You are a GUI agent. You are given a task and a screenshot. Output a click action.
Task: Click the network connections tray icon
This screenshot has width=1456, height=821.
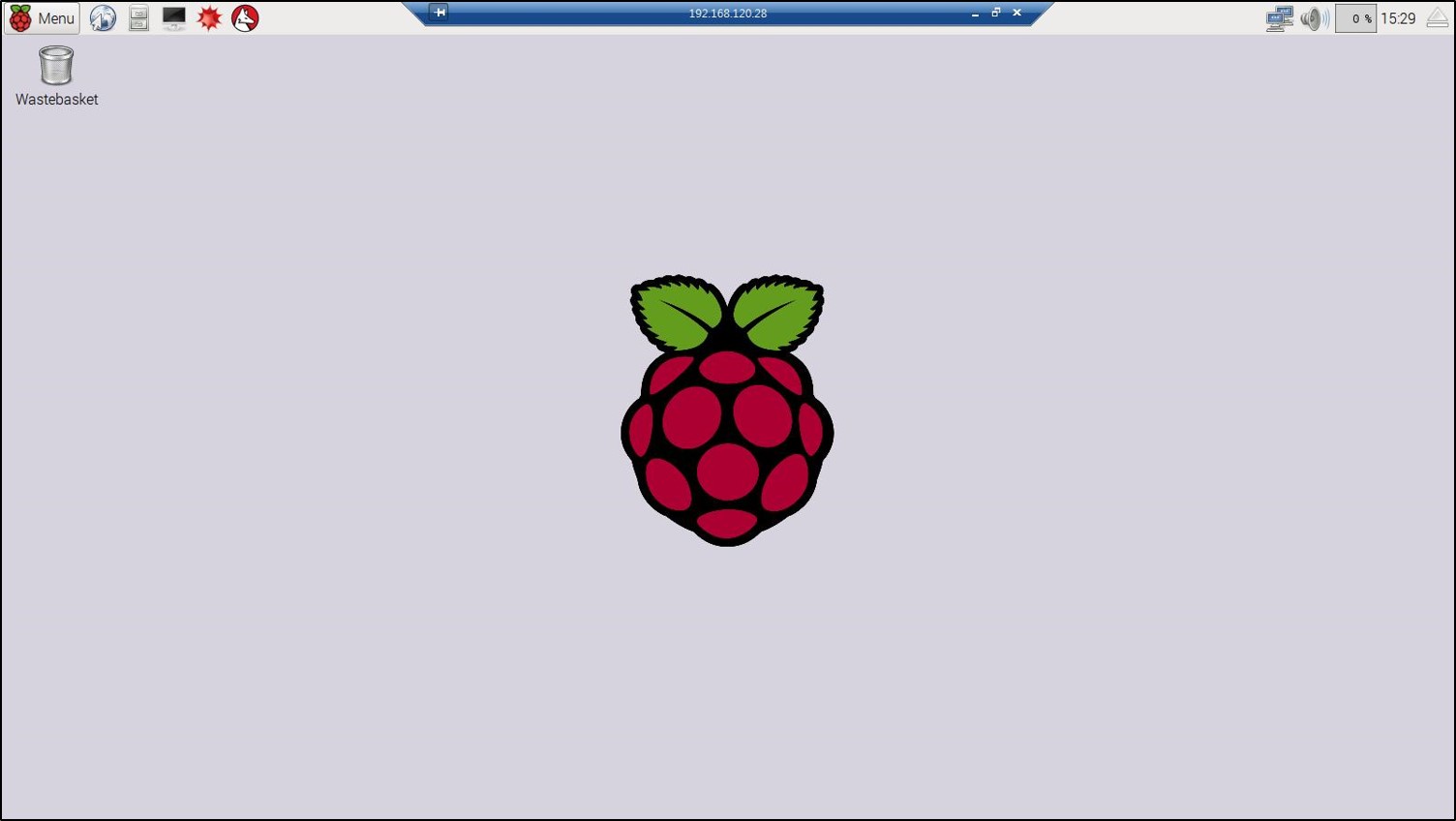point(1279,18)
